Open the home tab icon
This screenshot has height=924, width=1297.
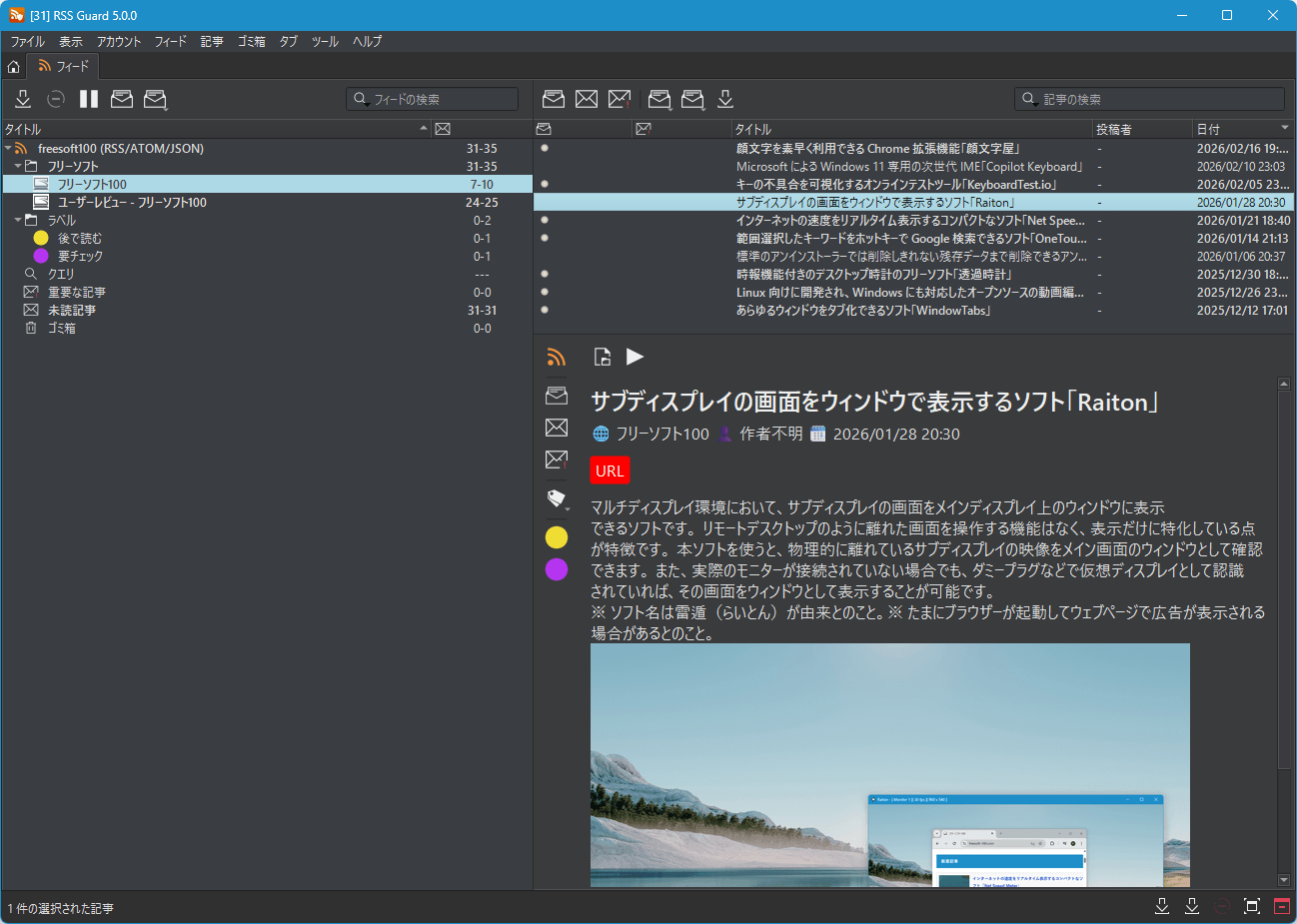tap(14, 67)
